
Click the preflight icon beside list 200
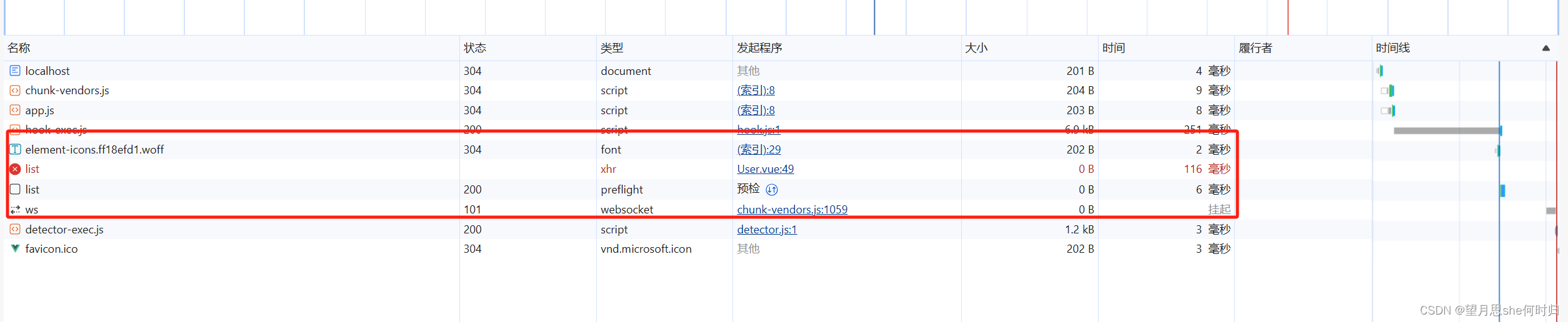click(x=15, y=189)
